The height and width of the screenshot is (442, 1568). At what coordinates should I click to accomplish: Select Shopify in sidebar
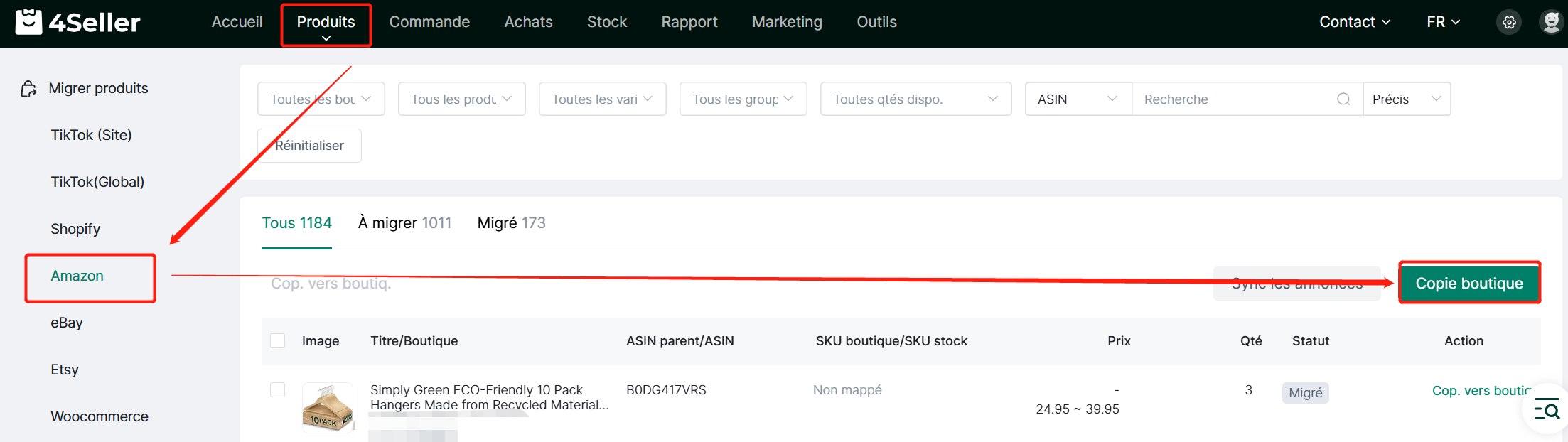coord(75,229)
